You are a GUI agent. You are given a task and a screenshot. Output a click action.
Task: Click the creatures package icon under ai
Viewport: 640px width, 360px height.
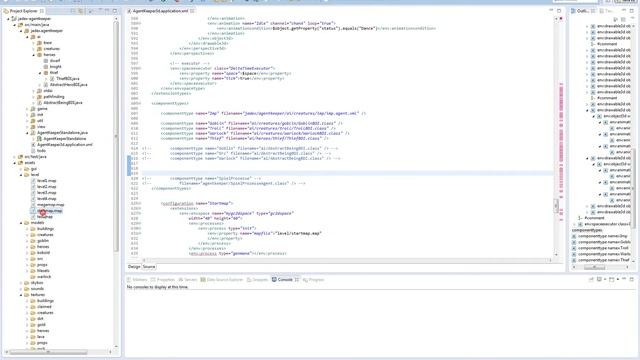tap(40, 49)
